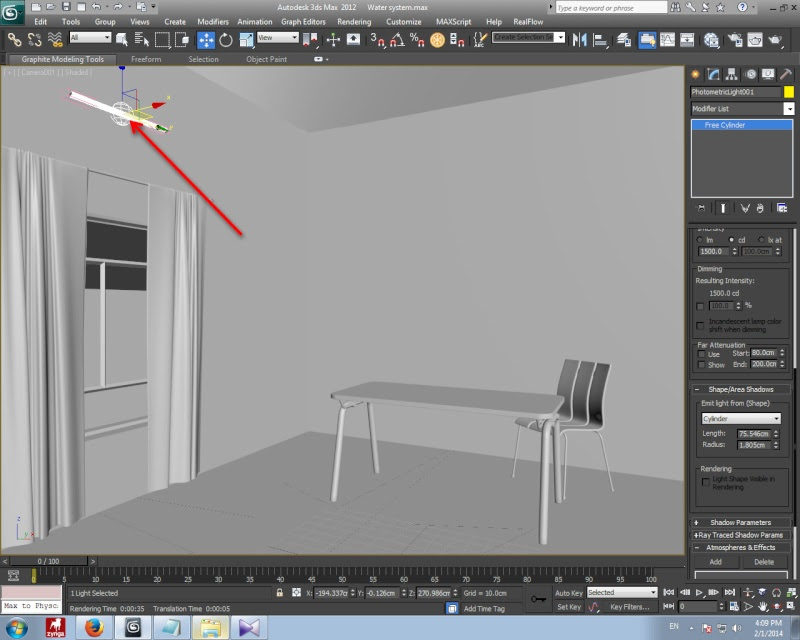This screenshot has height=640, width=800.
Task: Toggle Auto Key mode
Action: click(x=568, y=593)
